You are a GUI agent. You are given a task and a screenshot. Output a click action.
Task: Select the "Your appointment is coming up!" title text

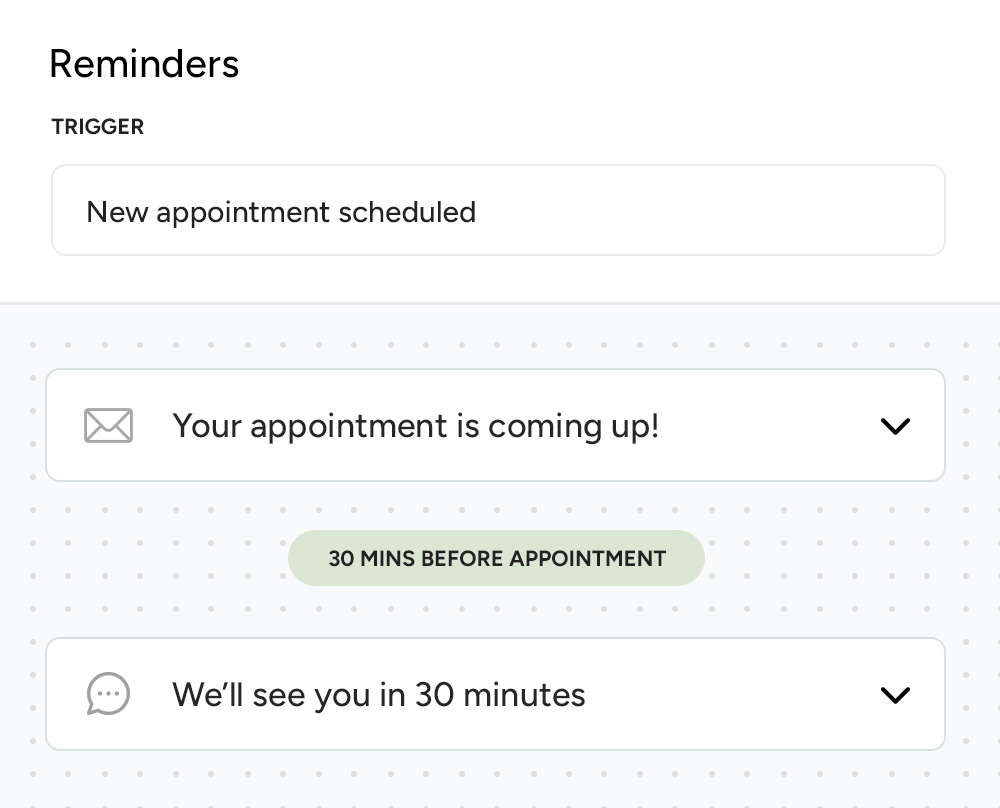tap(416, 426)
